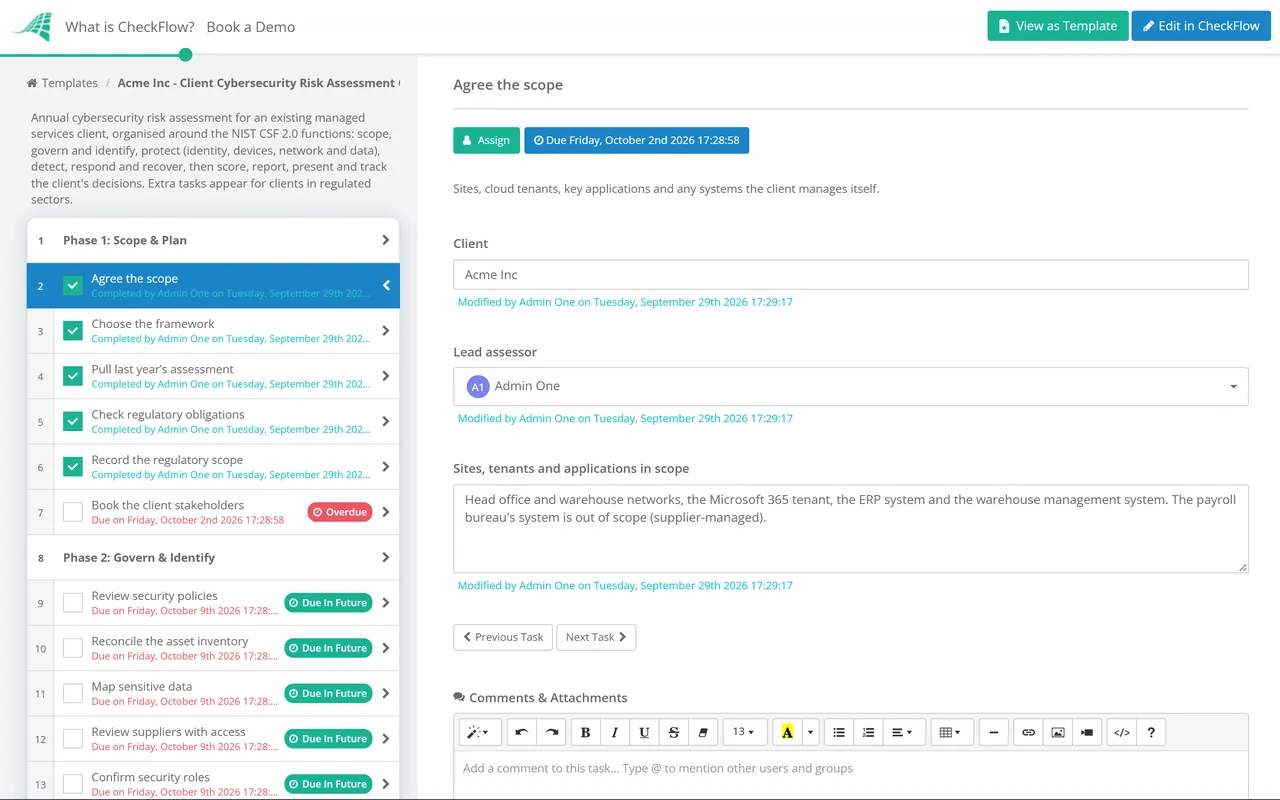Open the magic wand style menu
Image resolution: width=1280 pixels, height=800 pixels.
click(x=480, y=732)
